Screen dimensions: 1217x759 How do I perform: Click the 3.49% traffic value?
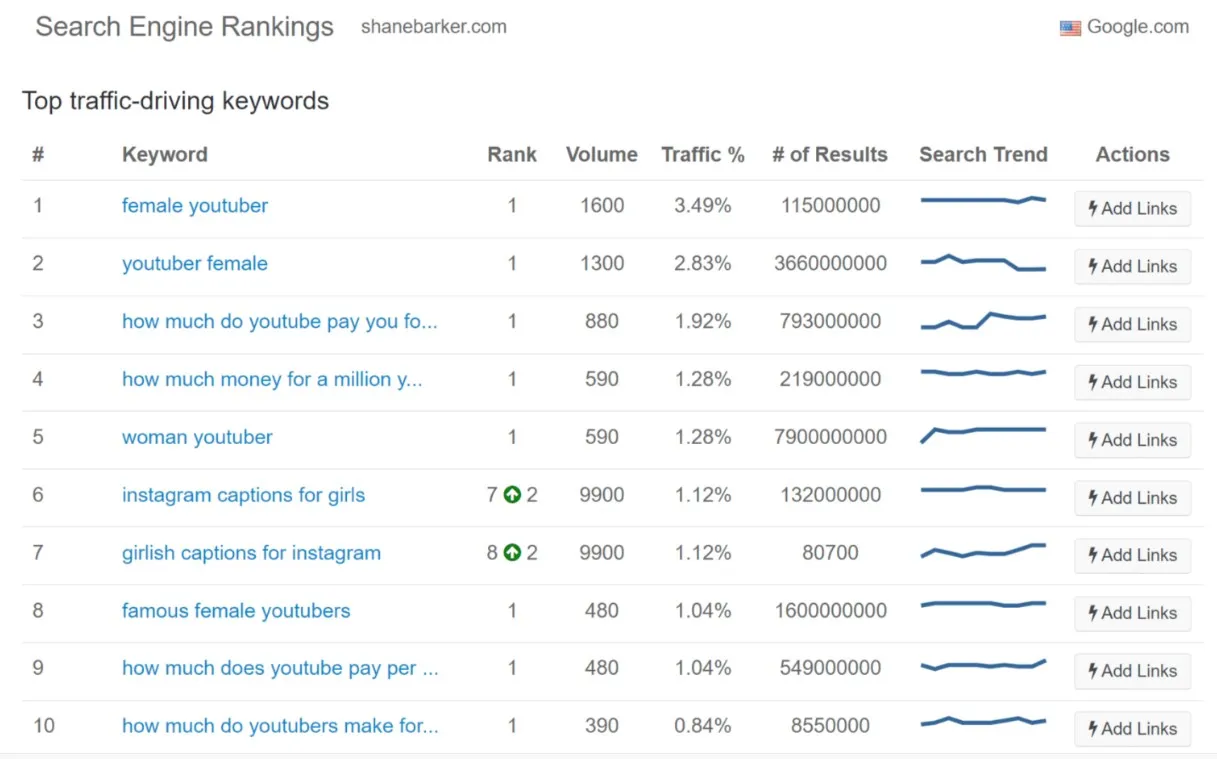pyautogui.click(x=703, y=206)
